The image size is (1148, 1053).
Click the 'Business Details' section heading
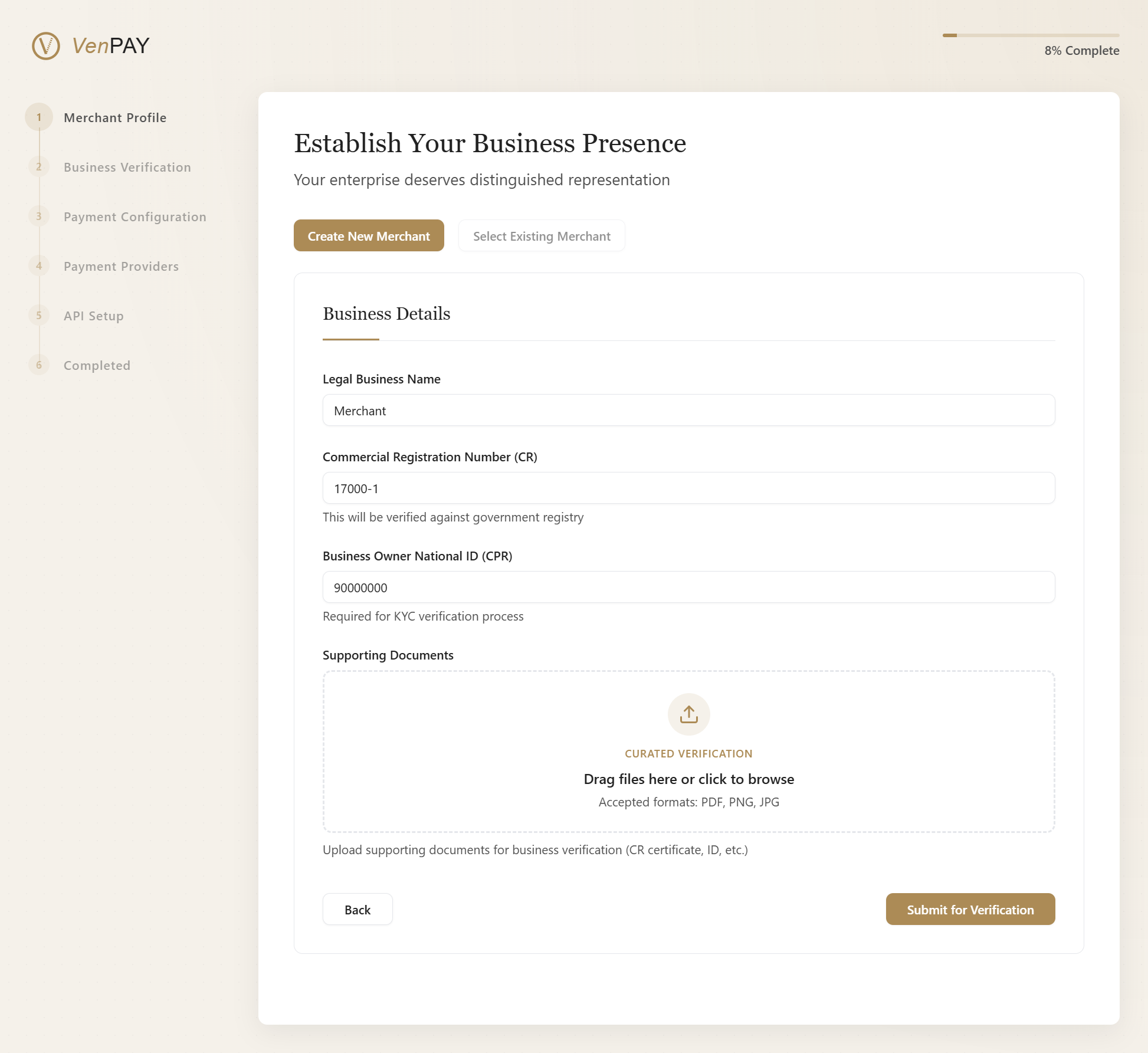(386, 314)
